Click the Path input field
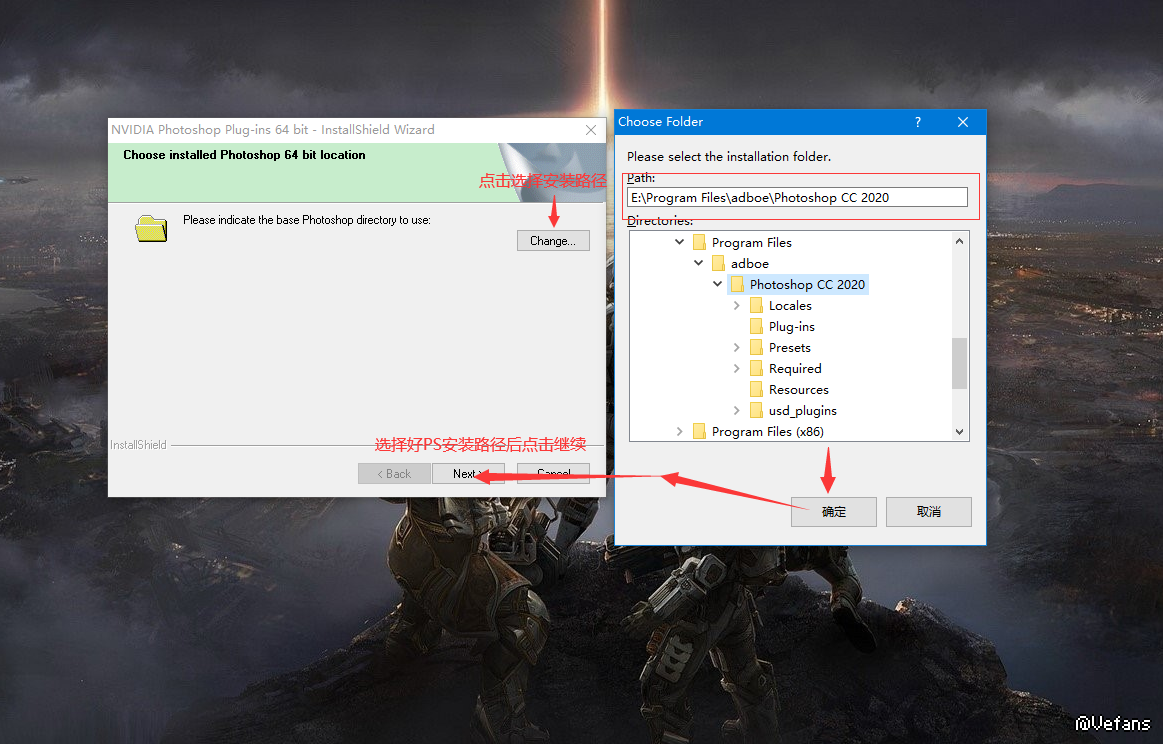Viewport: 1163px width, 744px height. click(797, 197)
